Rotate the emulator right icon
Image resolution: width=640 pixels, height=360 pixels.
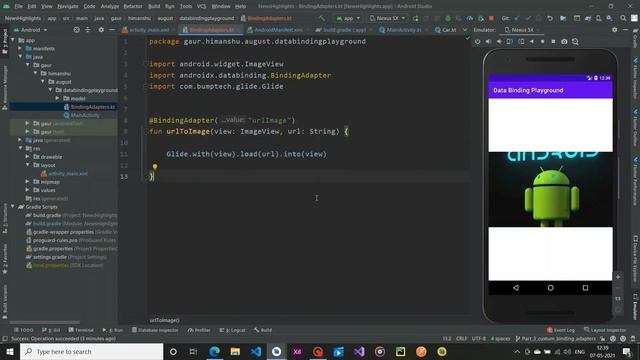[x=521, y=41]
